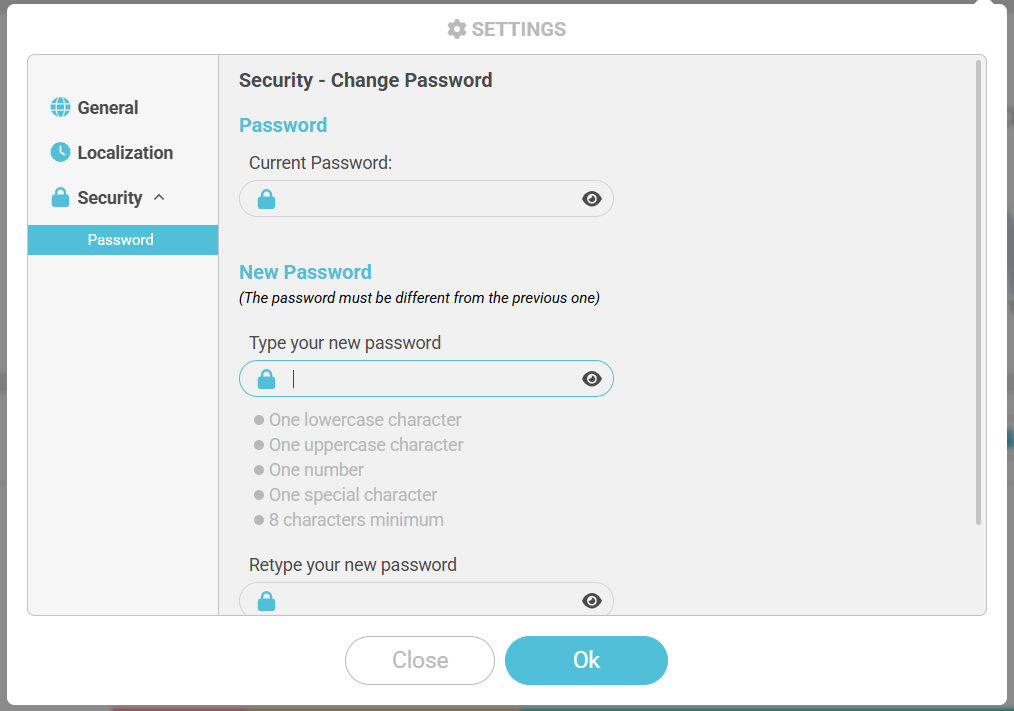
Task: Click the lock icon beside Security
Action: (x=61, y=198)
